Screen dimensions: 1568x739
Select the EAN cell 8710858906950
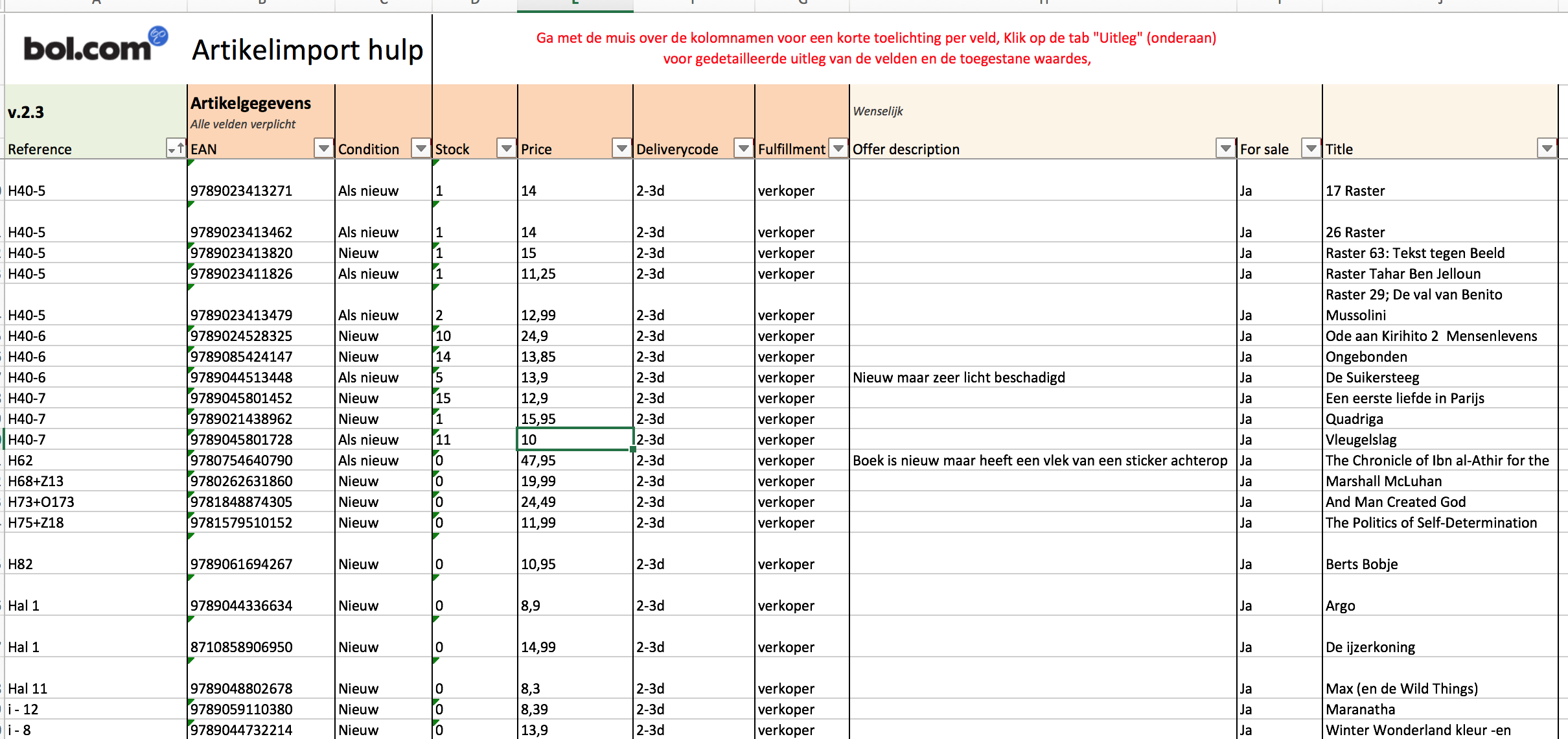261,637
